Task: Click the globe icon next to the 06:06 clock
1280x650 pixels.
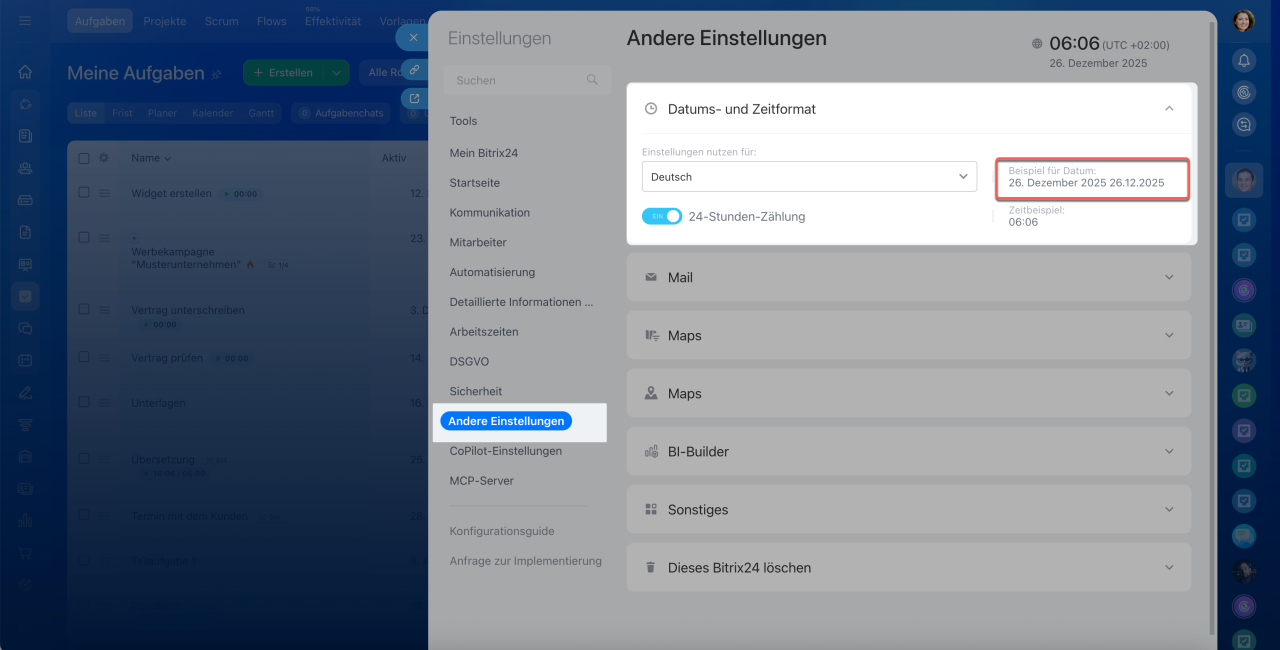Action: (x=1037, y=44)
